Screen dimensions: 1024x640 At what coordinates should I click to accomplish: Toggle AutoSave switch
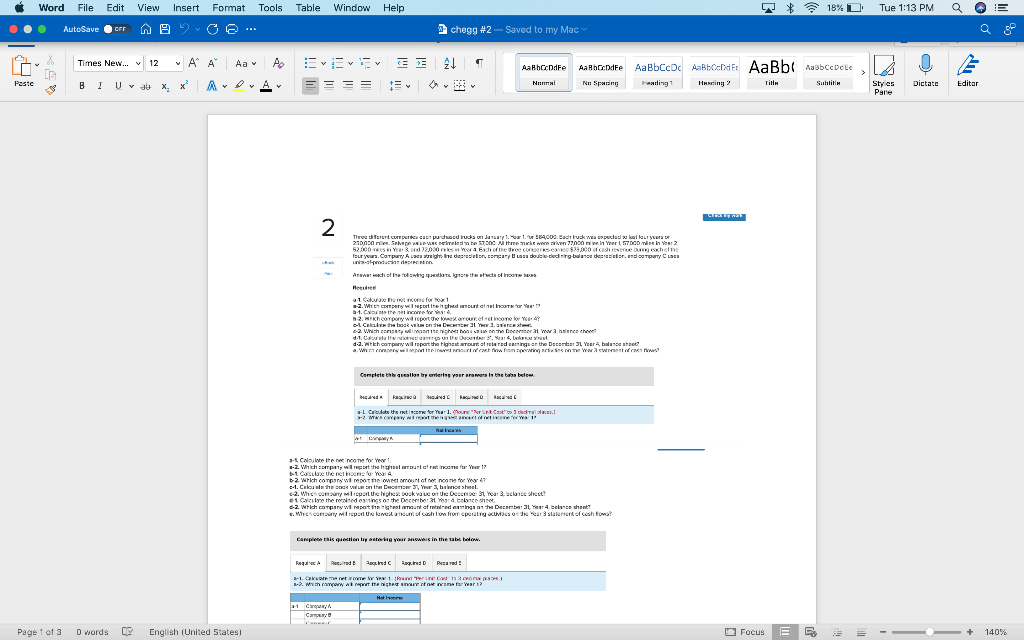[x=117, y=29]
